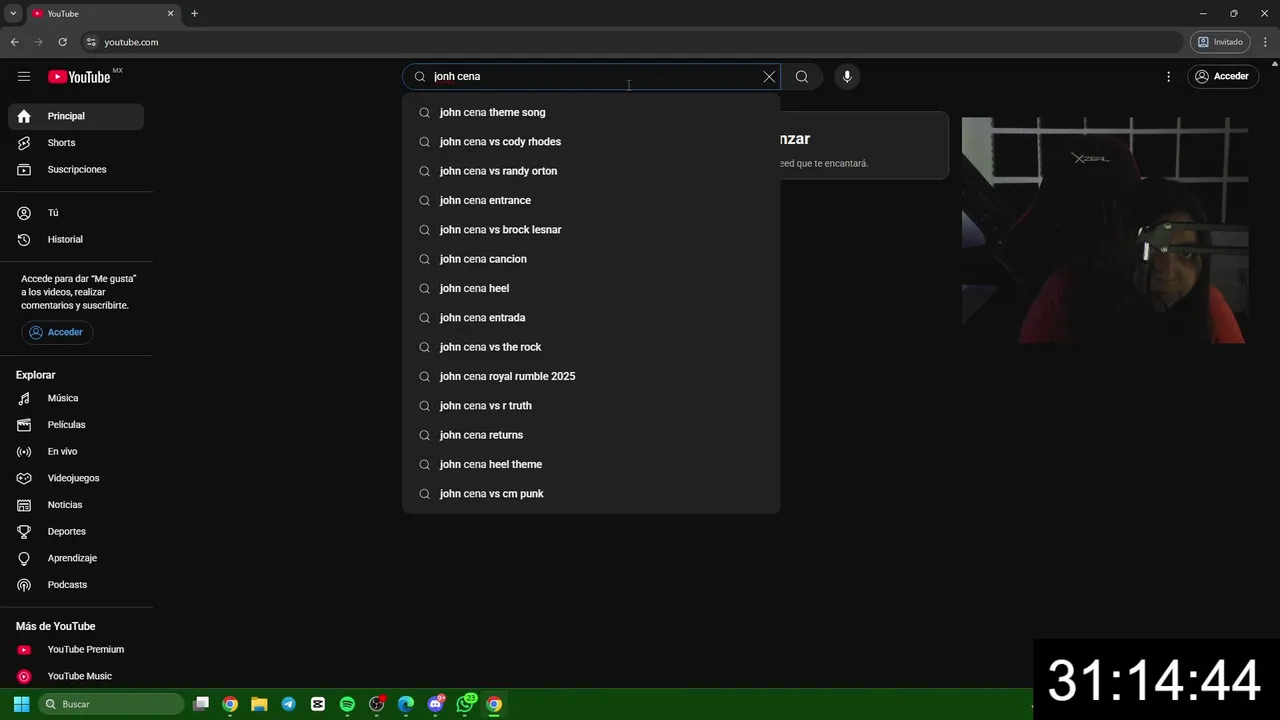The image size is (1280, 720).
Task: Clear the search box with the X icon
Action: click(x=769, y=77)
